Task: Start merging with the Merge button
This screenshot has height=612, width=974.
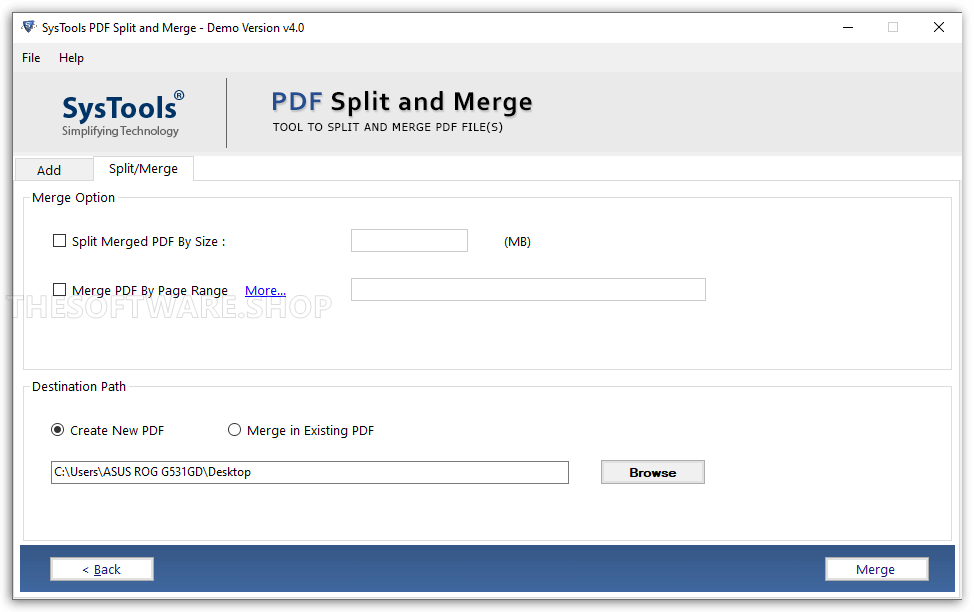Action: point(876,568)
